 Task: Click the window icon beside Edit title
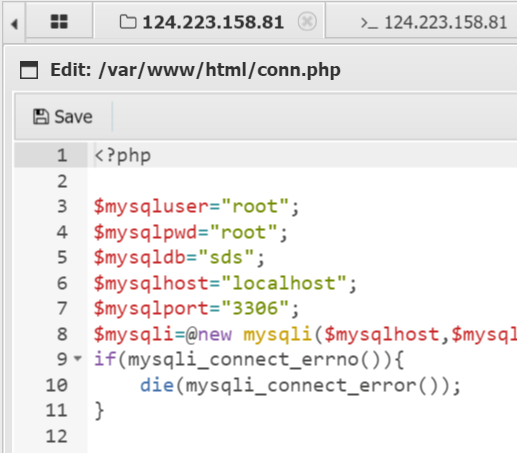29,70
